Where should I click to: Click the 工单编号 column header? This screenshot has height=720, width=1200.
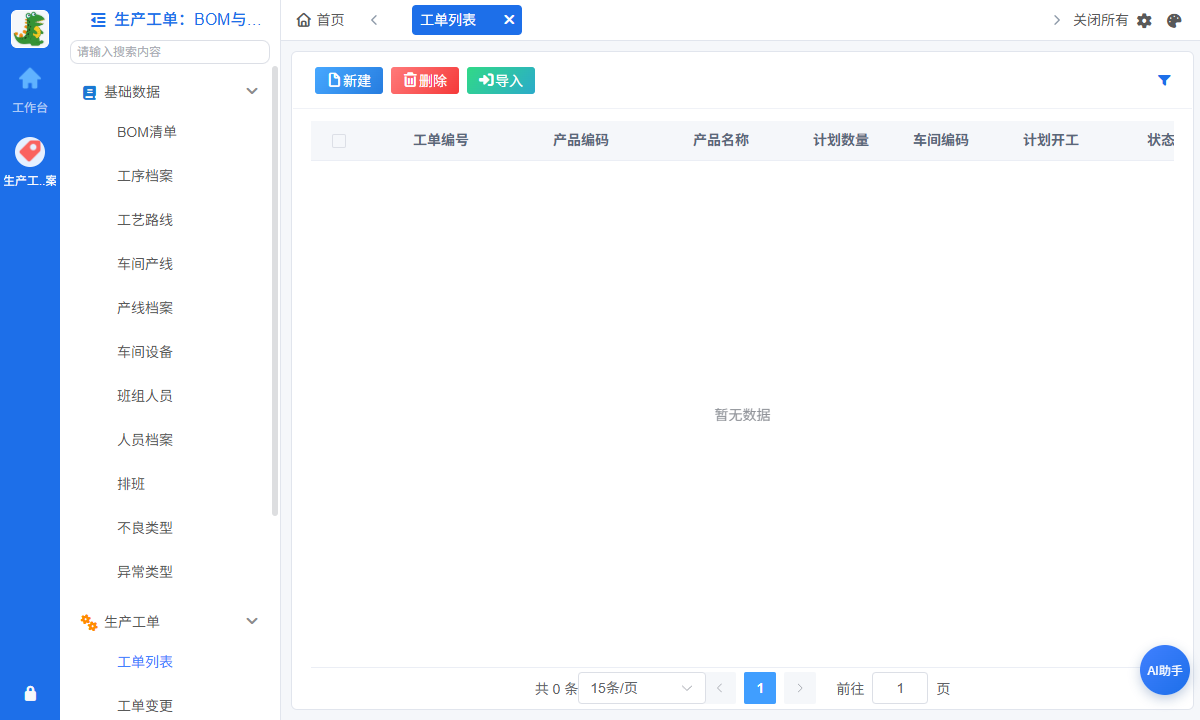pyautogui.click(x=441, y=141)
